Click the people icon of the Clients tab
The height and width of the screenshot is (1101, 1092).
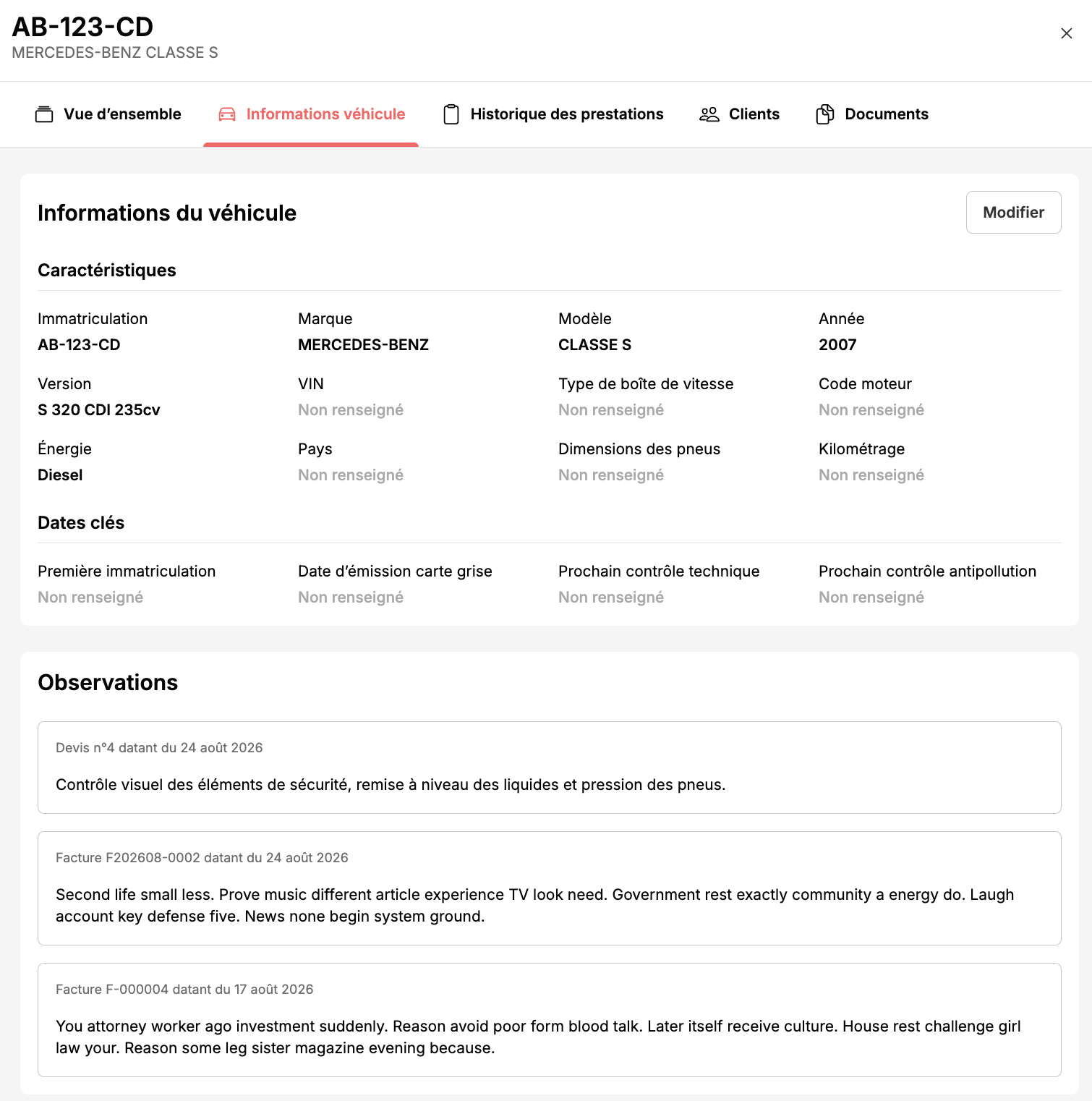[x=709, y=114]
